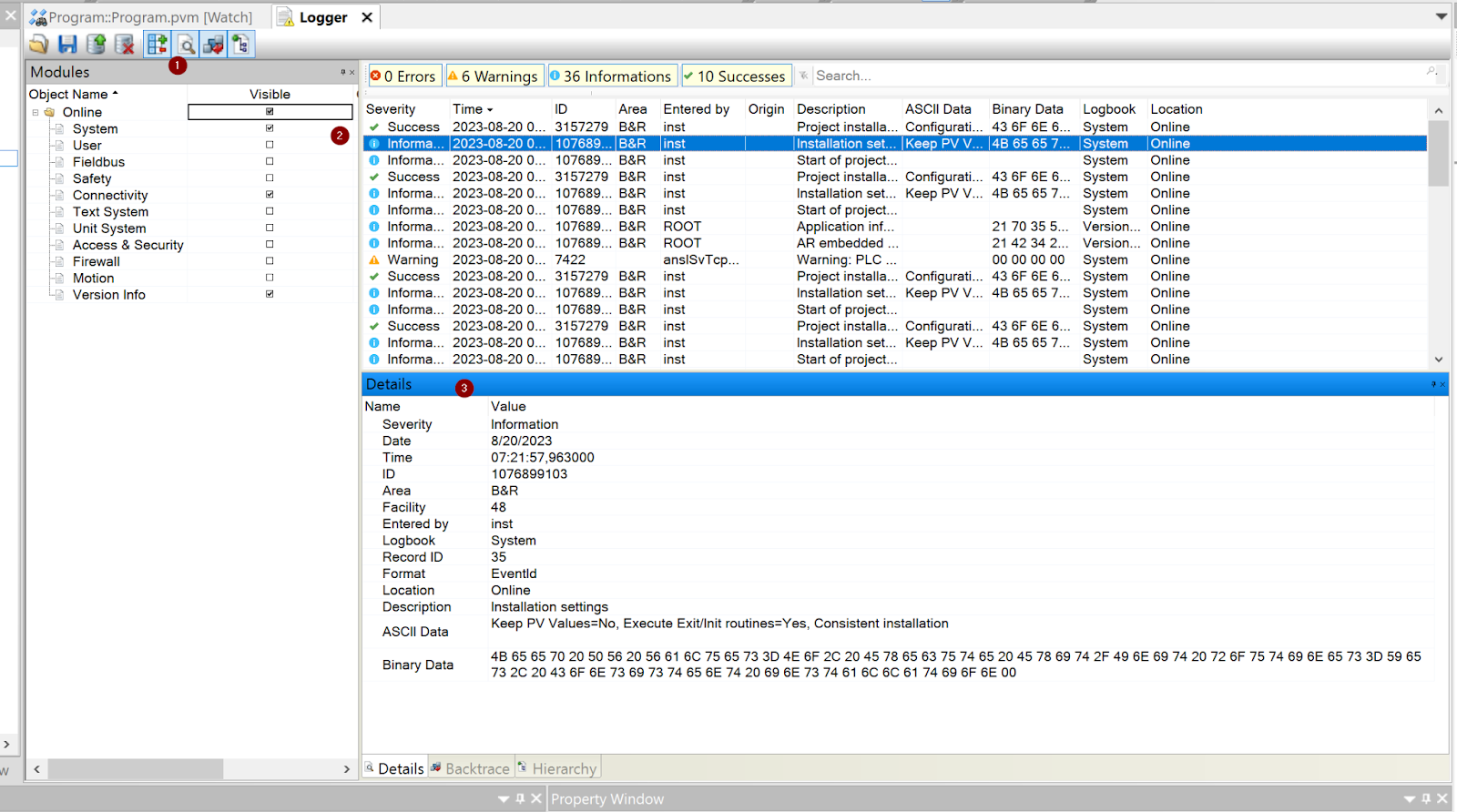The width and height of the screenshot is (1457, 812).
Task: Uncheck Connectivity module visibility
Action: coord(270,195)
